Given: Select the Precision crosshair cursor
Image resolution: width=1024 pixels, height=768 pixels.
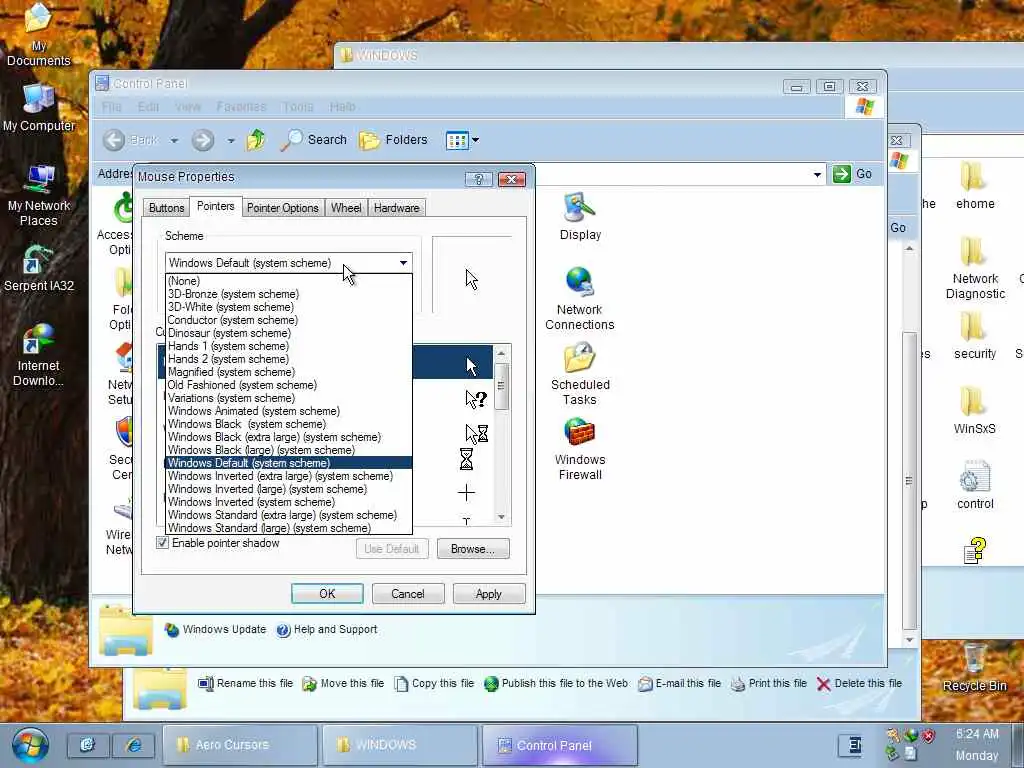Looking at the screenshot, I should [x=466, y=492].
